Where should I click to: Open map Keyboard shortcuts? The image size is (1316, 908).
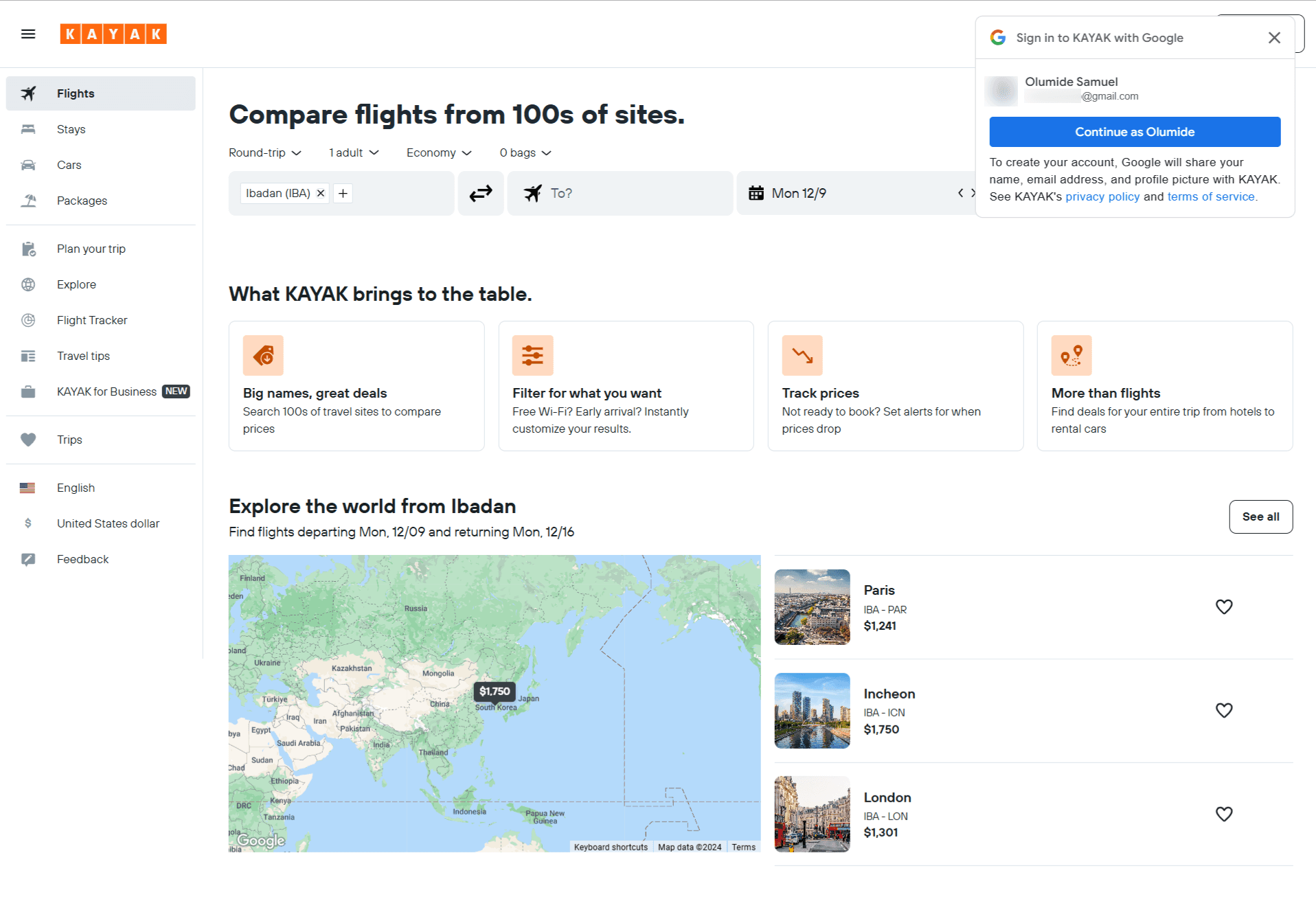pos(611,847)
